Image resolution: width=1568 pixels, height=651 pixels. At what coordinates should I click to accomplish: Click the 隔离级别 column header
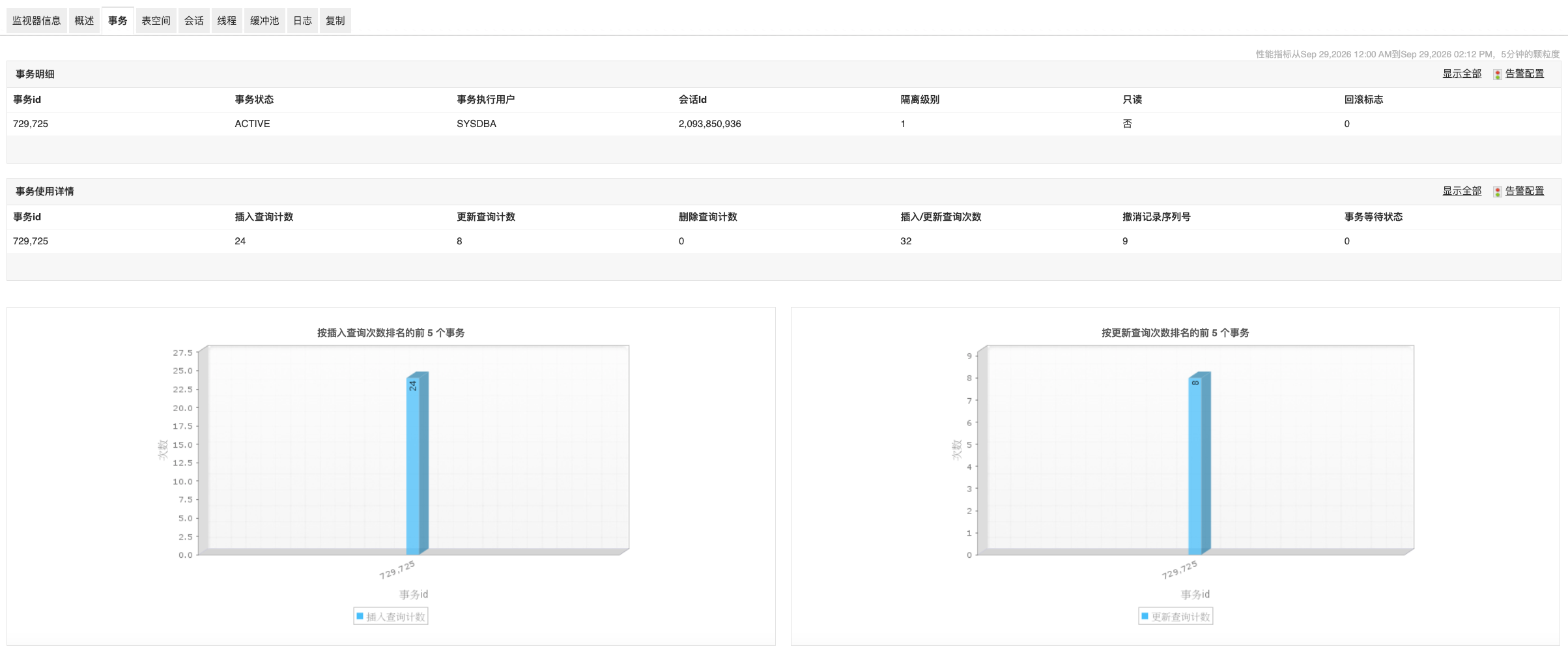click(x=920, y=100)
